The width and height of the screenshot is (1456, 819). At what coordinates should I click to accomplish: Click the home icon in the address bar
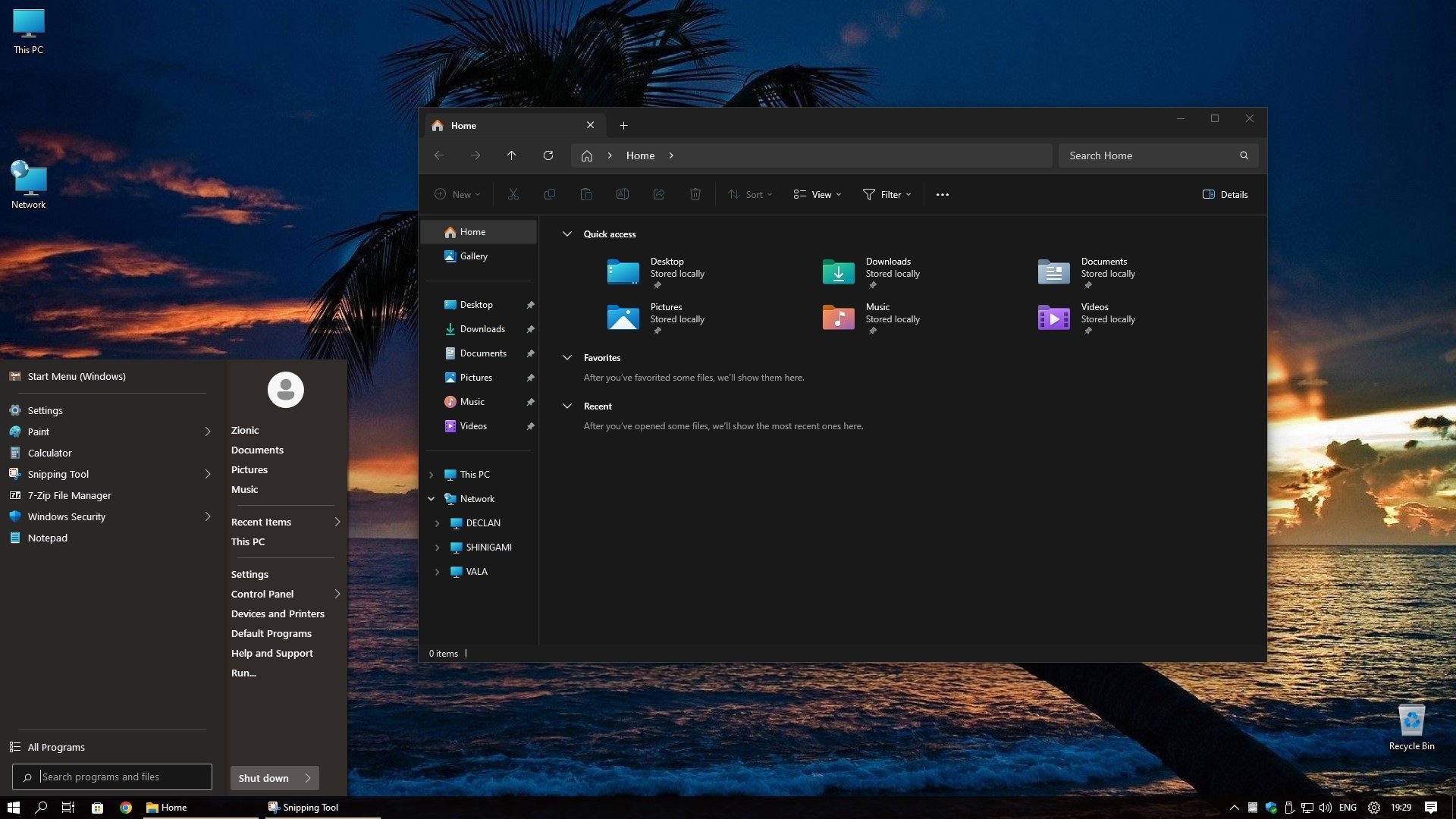[586, 155]
